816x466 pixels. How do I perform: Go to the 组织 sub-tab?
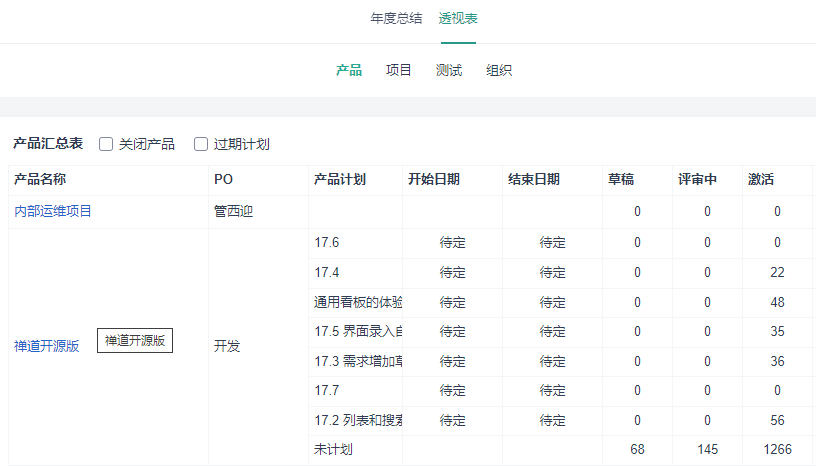point(499,70)
